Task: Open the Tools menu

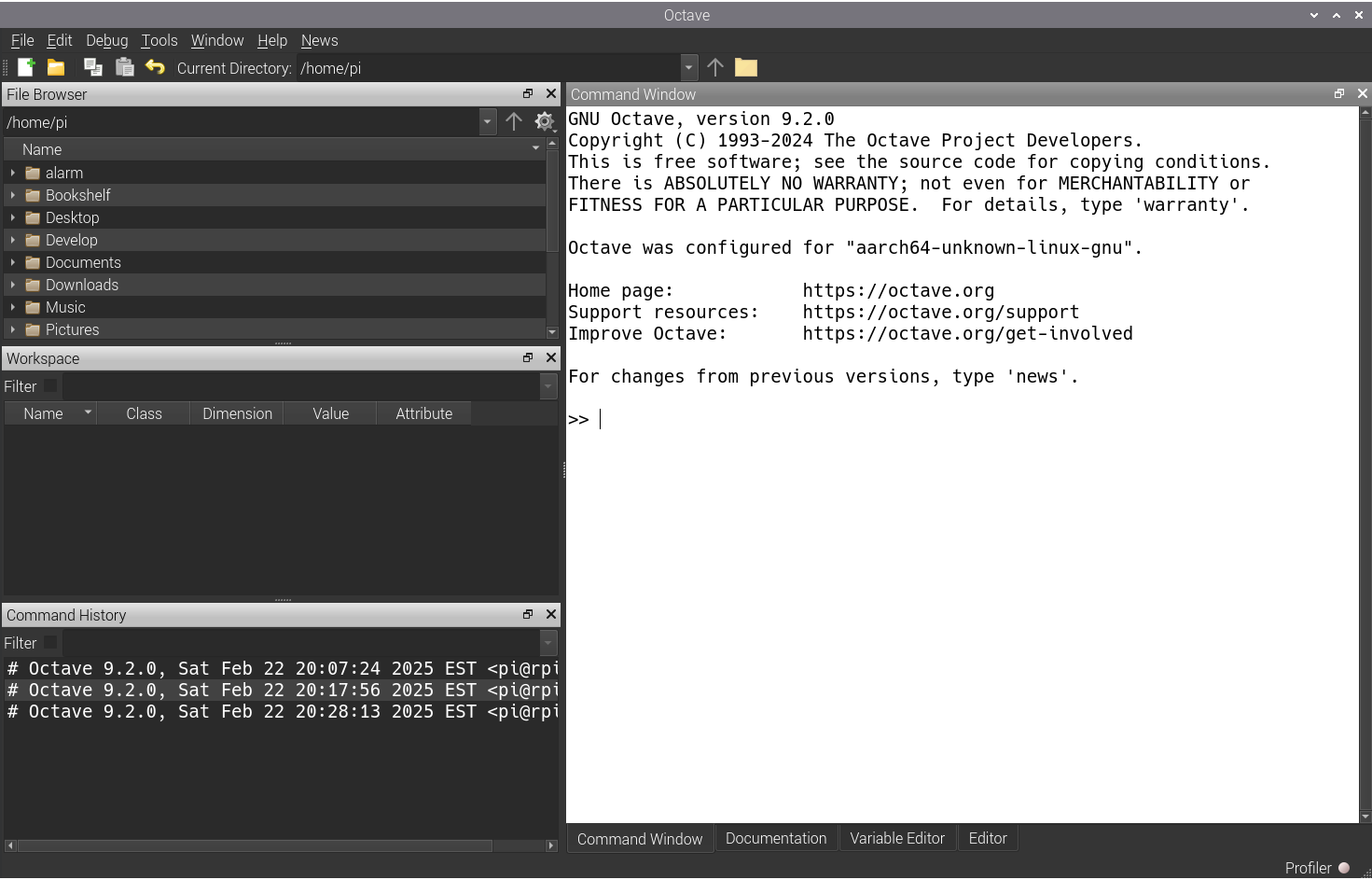Action: (159, 40)
